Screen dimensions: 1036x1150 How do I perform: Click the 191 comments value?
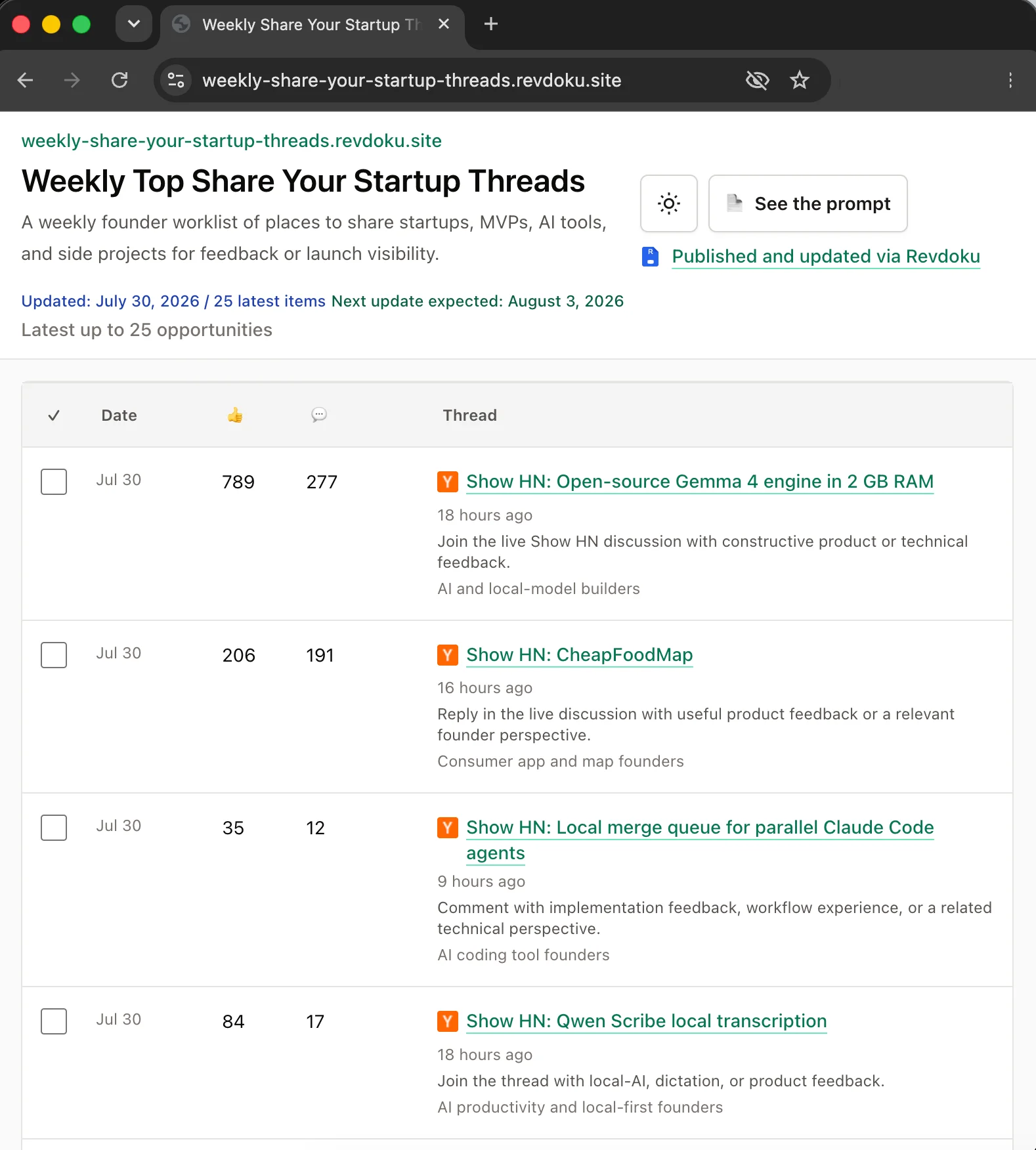320,656
